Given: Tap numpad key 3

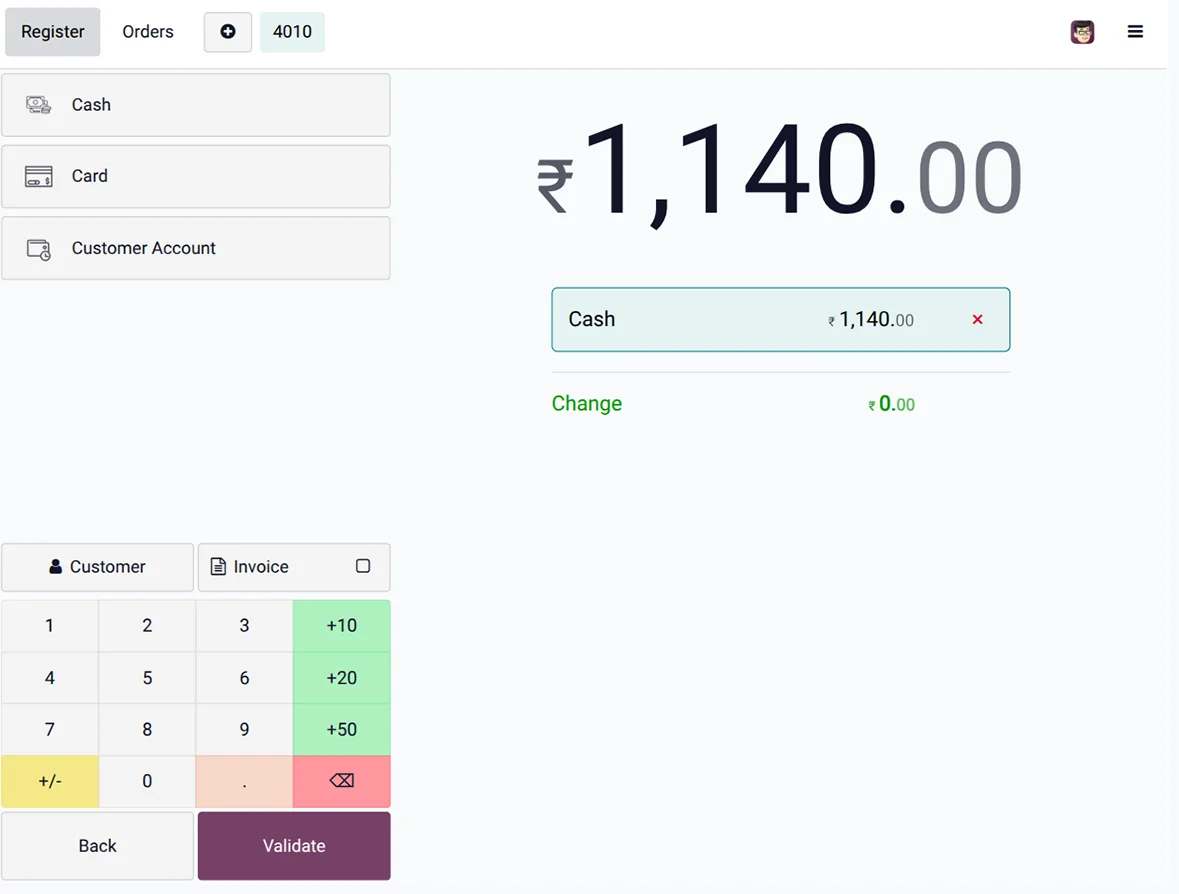Looking at the screenshot, I should click(x=244, y=626).
